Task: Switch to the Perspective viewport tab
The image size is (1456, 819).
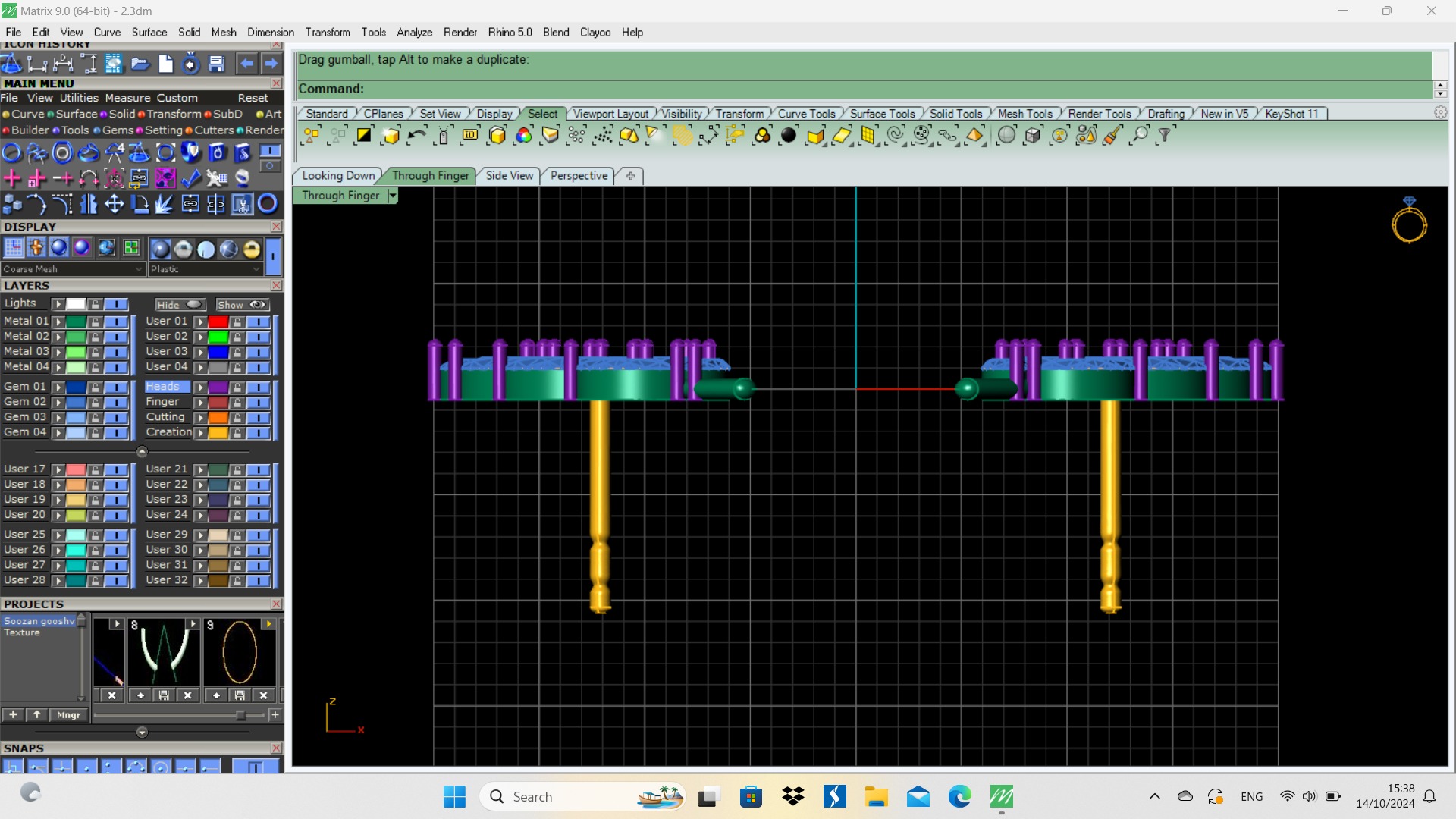Action: coord(579,176)
